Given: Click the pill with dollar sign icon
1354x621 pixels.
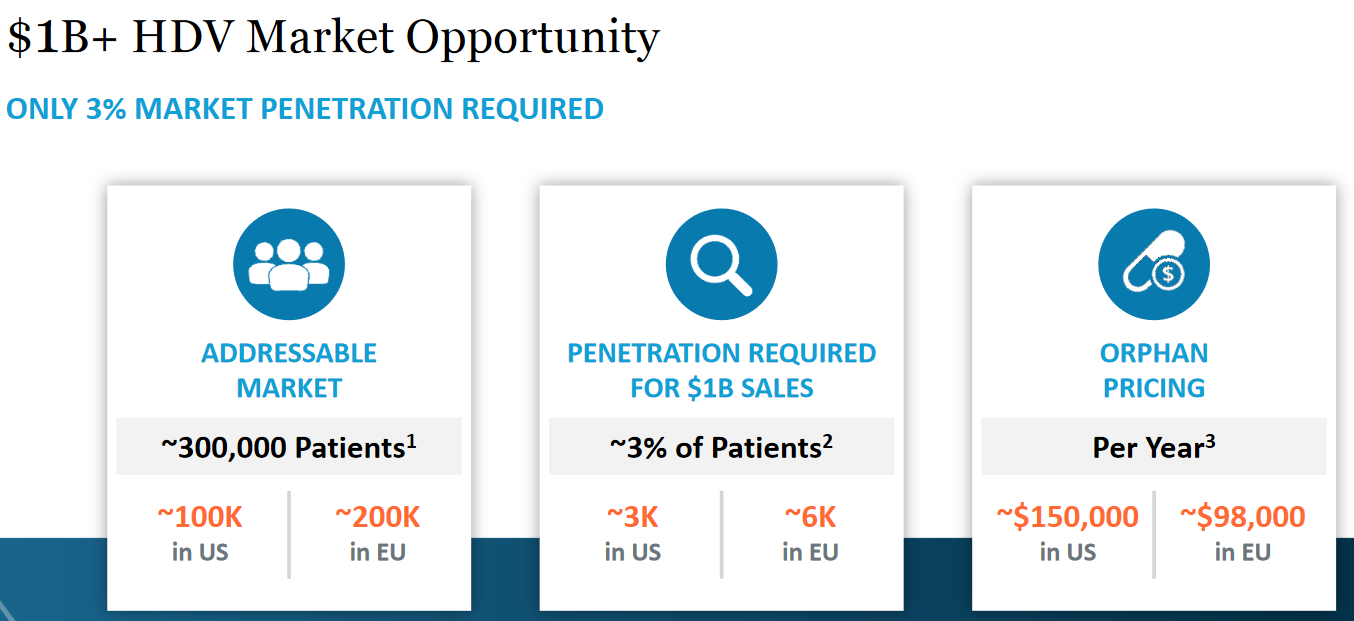Looking at the screenshot, I should tap(1153, 265).
